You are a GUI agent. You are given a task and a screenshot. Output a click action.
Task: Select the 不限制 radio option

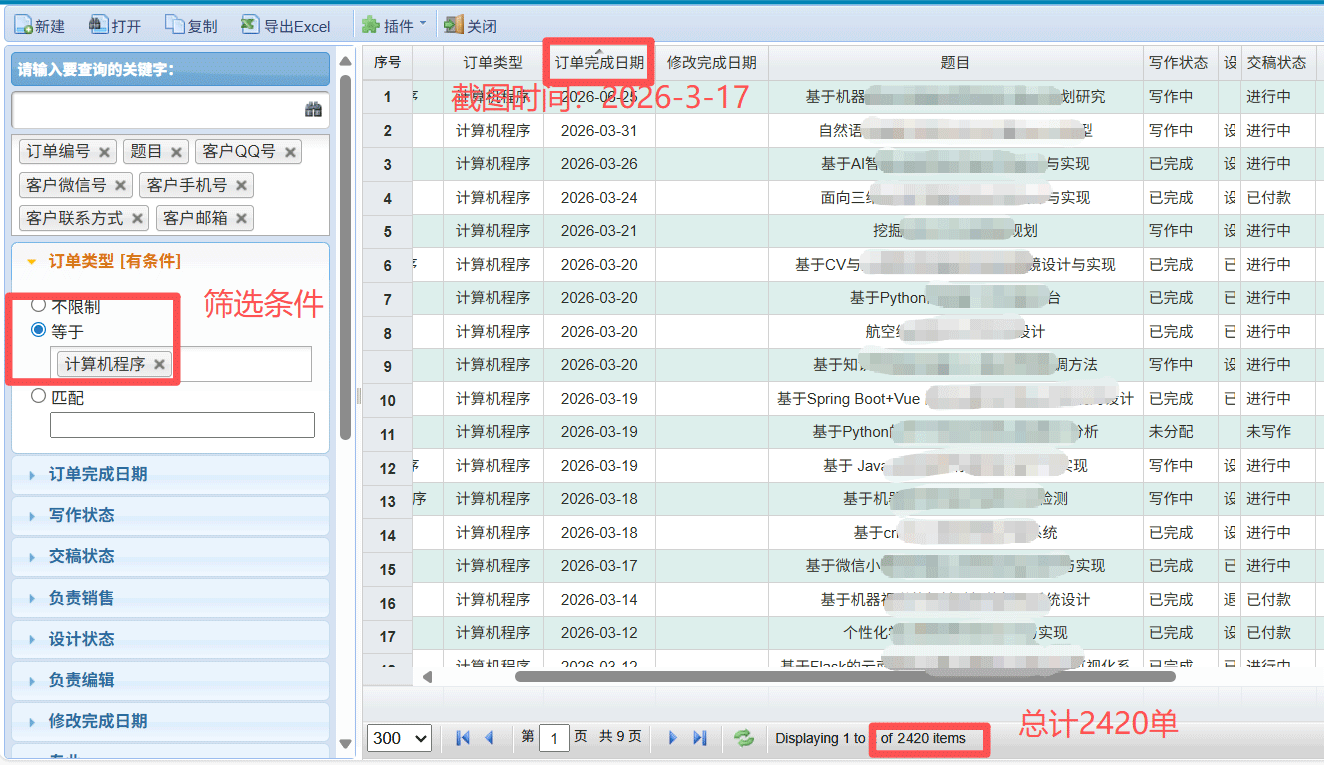click(x=39, y=305)
